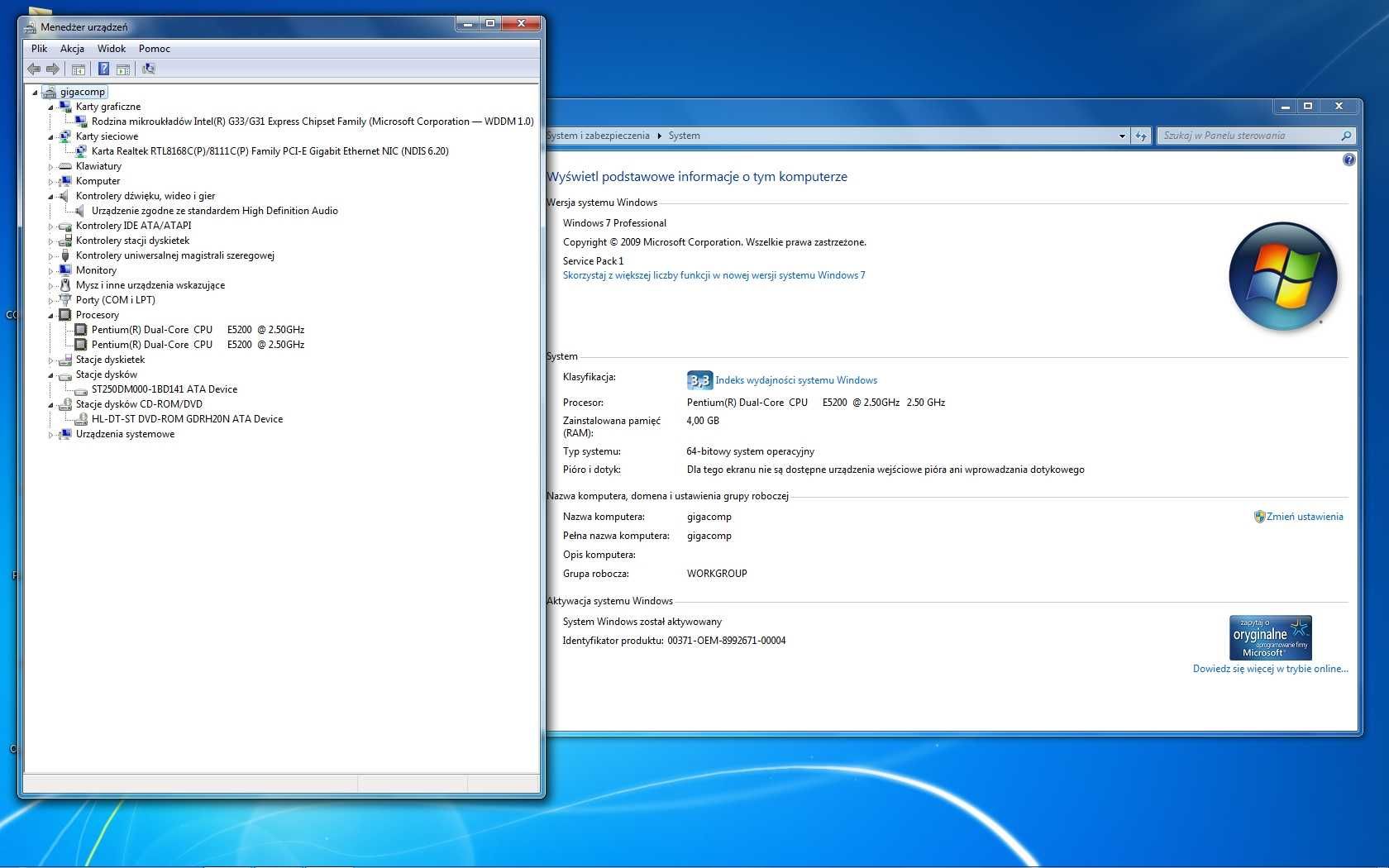Click the Back arrow in Device Manager toolbar
The width and height of the screenshot is (1389, 868).
point(34,69)
